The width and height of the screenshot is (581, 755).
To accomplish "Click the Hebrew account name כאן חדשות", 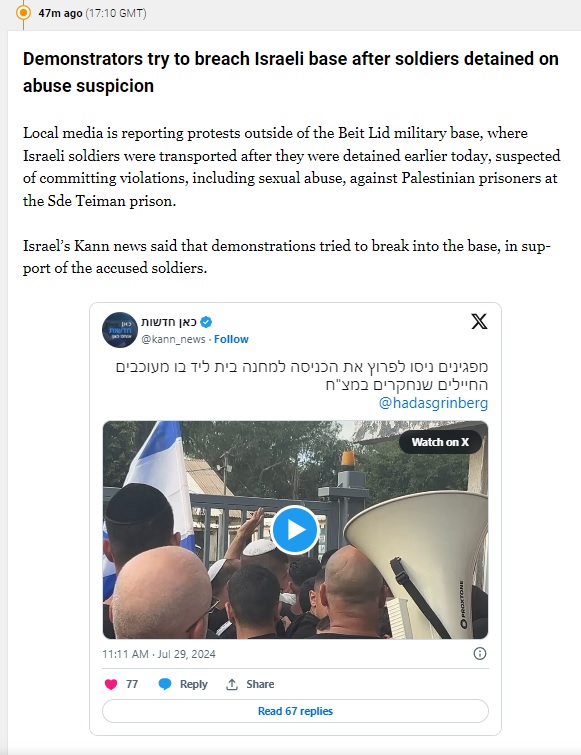I will click(169, 322).
